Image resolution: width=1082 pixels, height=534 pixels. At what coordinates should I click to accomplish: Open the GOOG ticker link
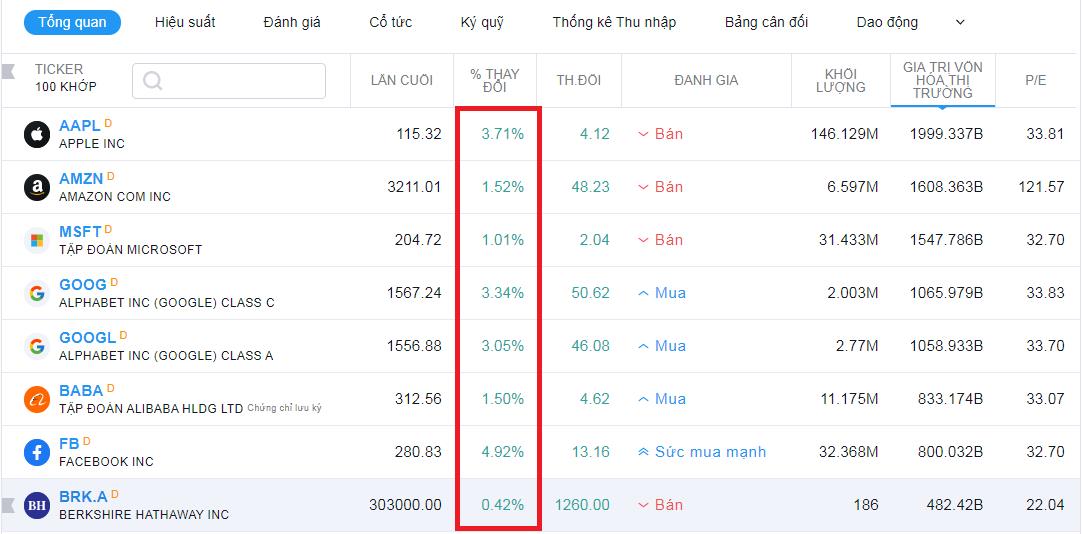[83, 285]
